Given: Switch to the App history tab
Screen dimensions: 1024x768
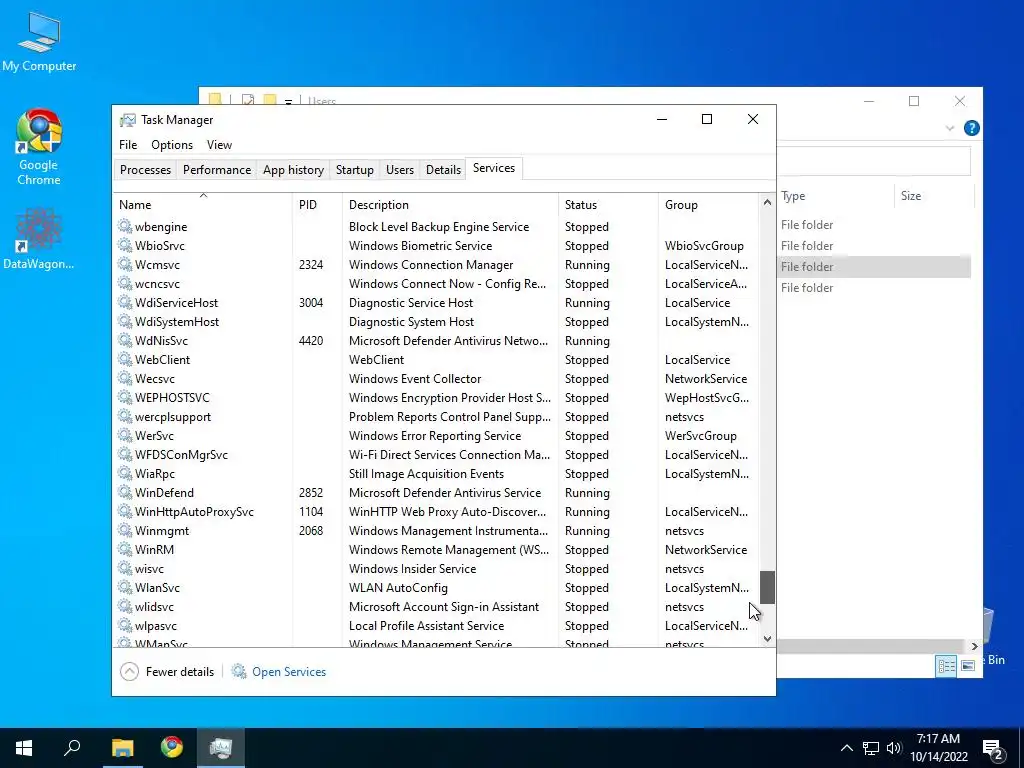Looking at the screenshot, I should pos(293,170).
